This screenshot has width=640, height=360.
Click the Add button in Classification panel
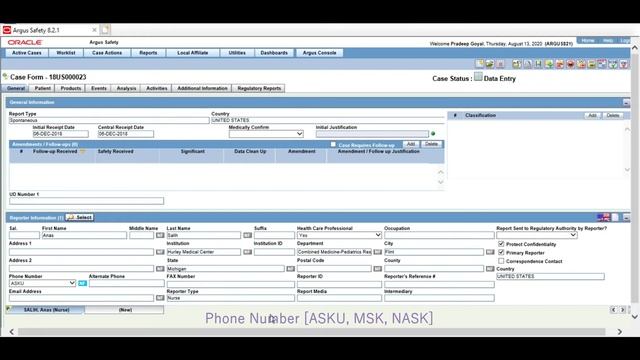click(x=592, y=116)
